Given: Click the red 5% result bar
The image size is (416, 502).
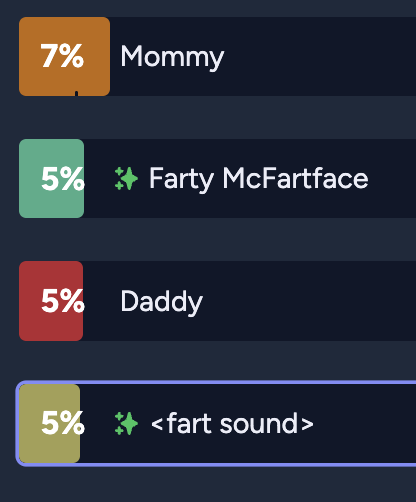Looking at the screenshot, I should [x=51, y=301].
